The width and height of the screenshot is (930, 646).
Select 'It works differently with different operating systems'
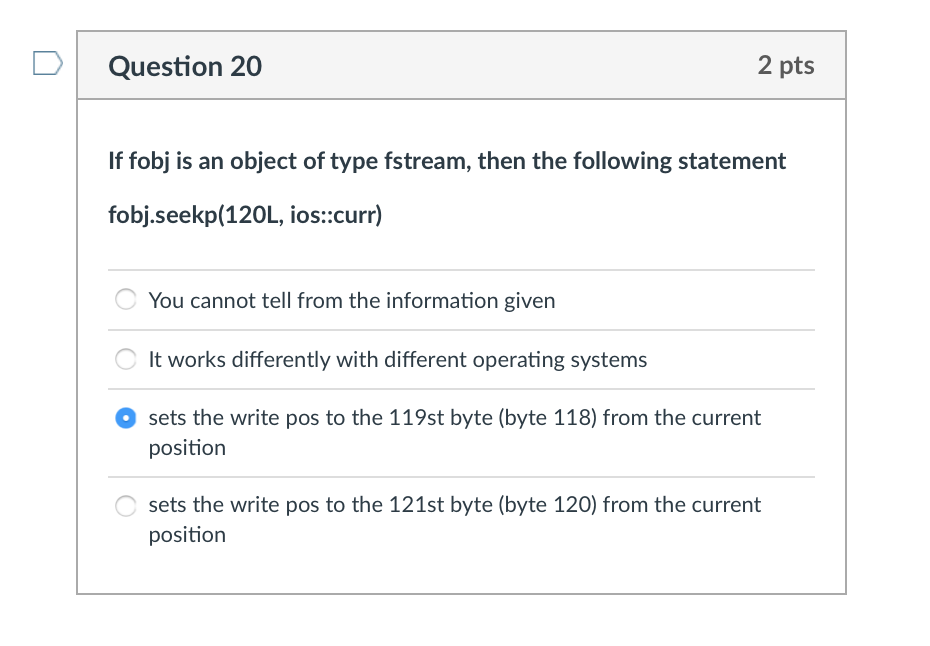click(x=126, y=359)
